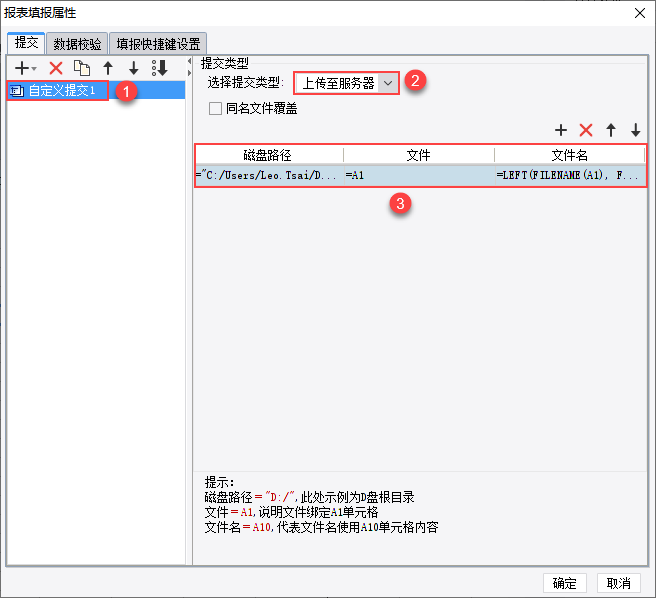Switch to the 数据校验 tab
656x598 pixels.
[77, 44]
